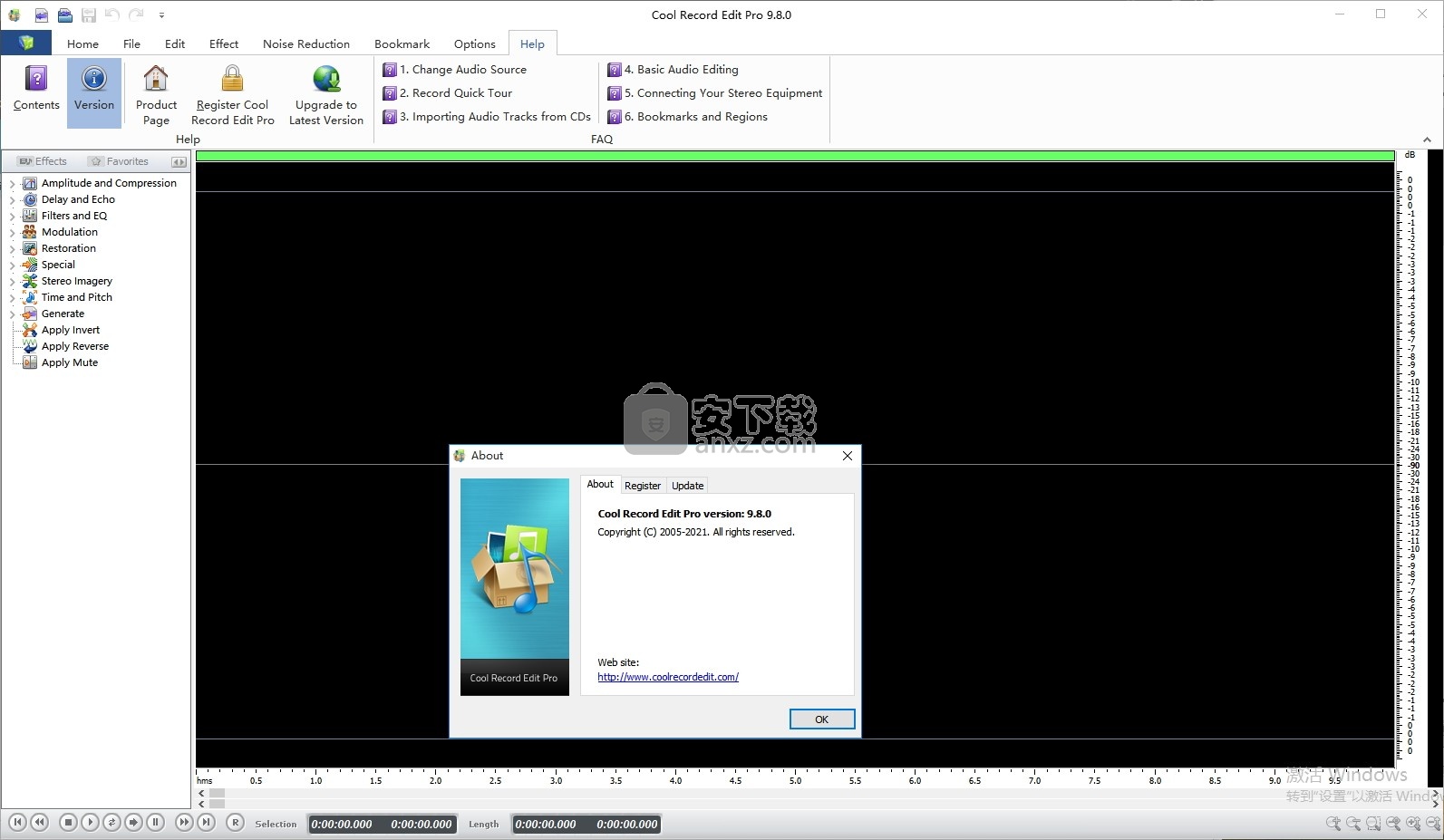Click Upgrade to Latest Version

point(326,95)
